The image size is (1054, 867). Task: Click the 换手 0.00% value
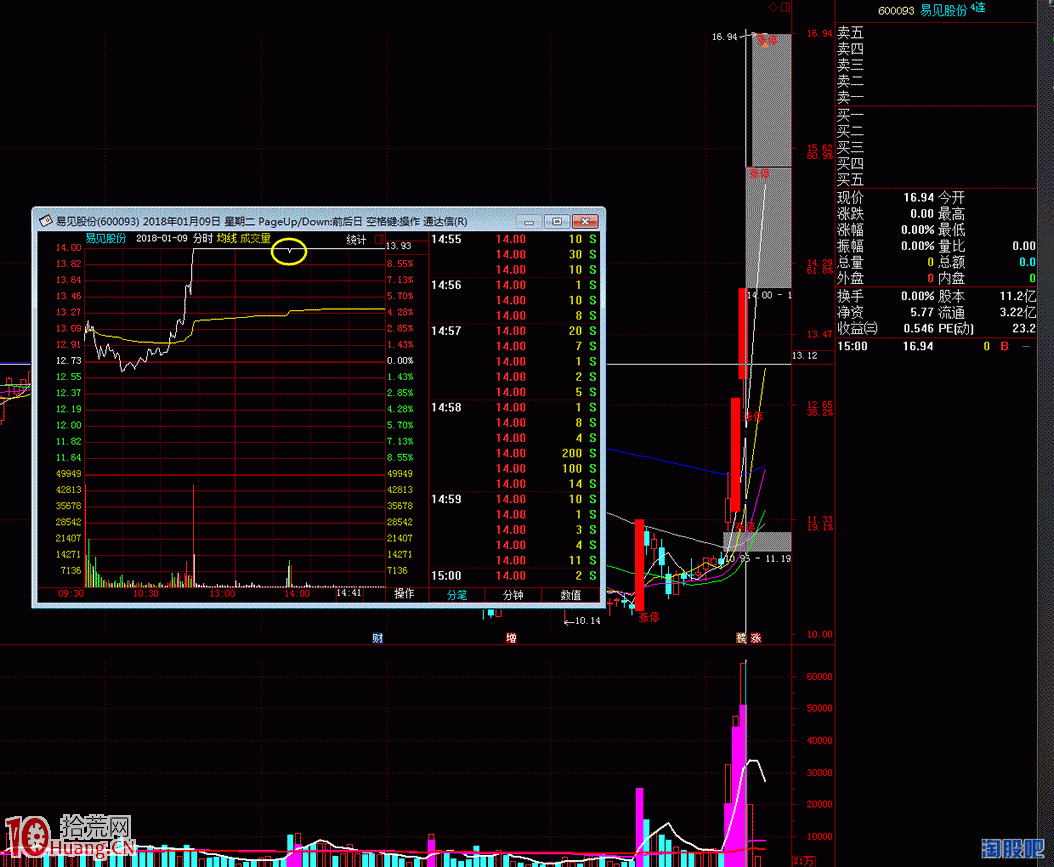click(x=918, y=296)
